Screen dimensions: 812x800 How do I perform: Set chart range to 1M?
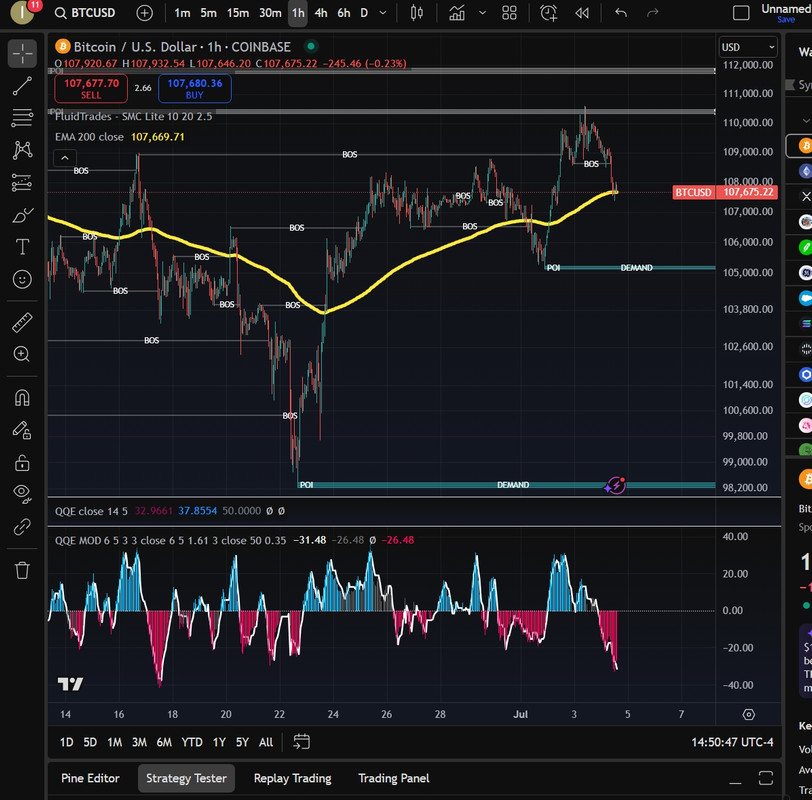114,742
